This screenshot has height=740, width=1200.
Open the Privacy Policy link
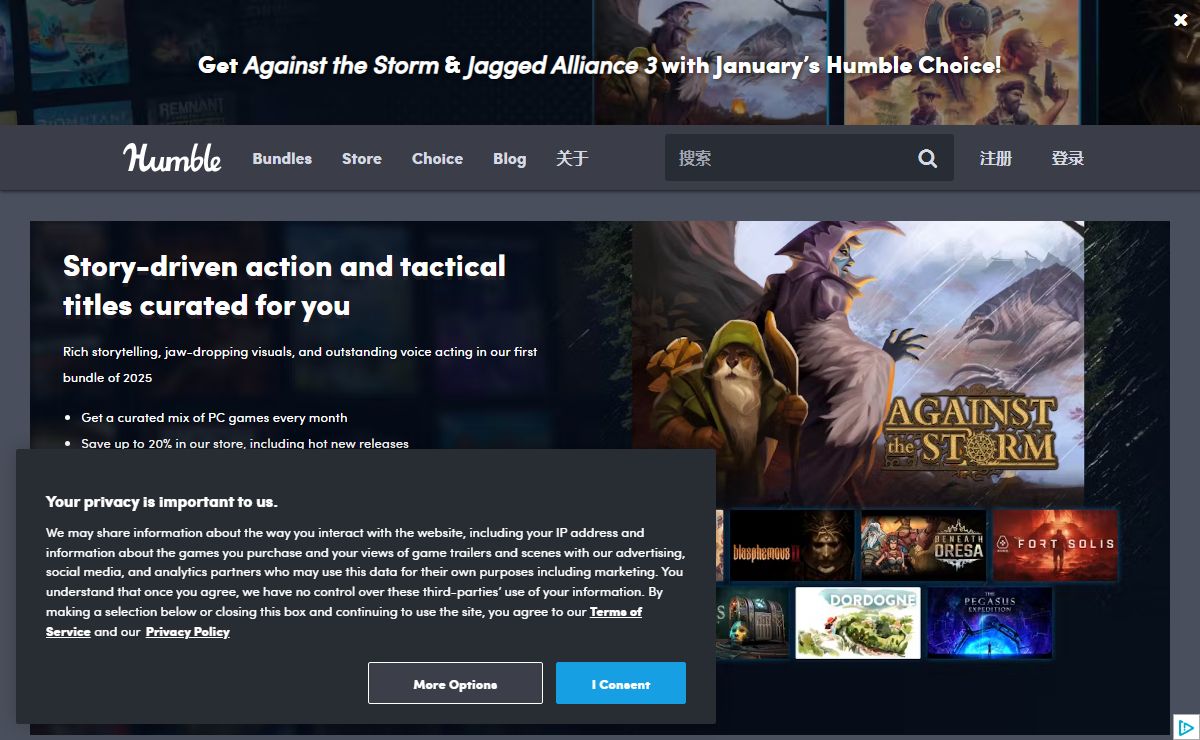188,631
